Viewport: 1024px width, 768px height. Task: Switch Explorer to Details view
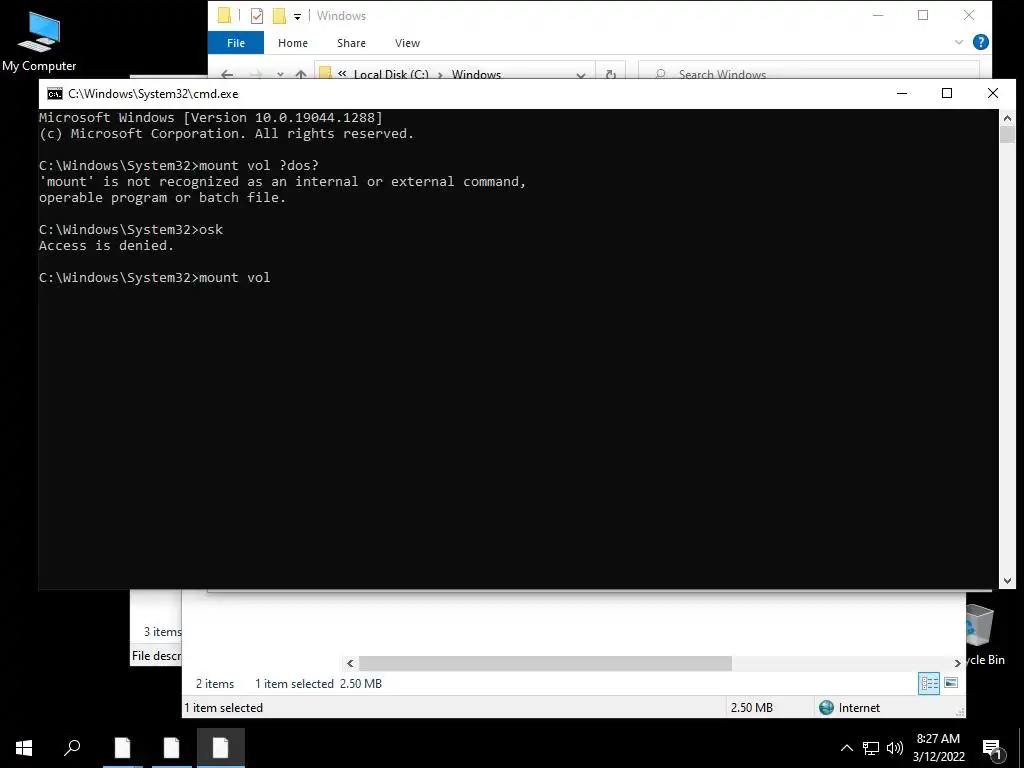(929, 684)
